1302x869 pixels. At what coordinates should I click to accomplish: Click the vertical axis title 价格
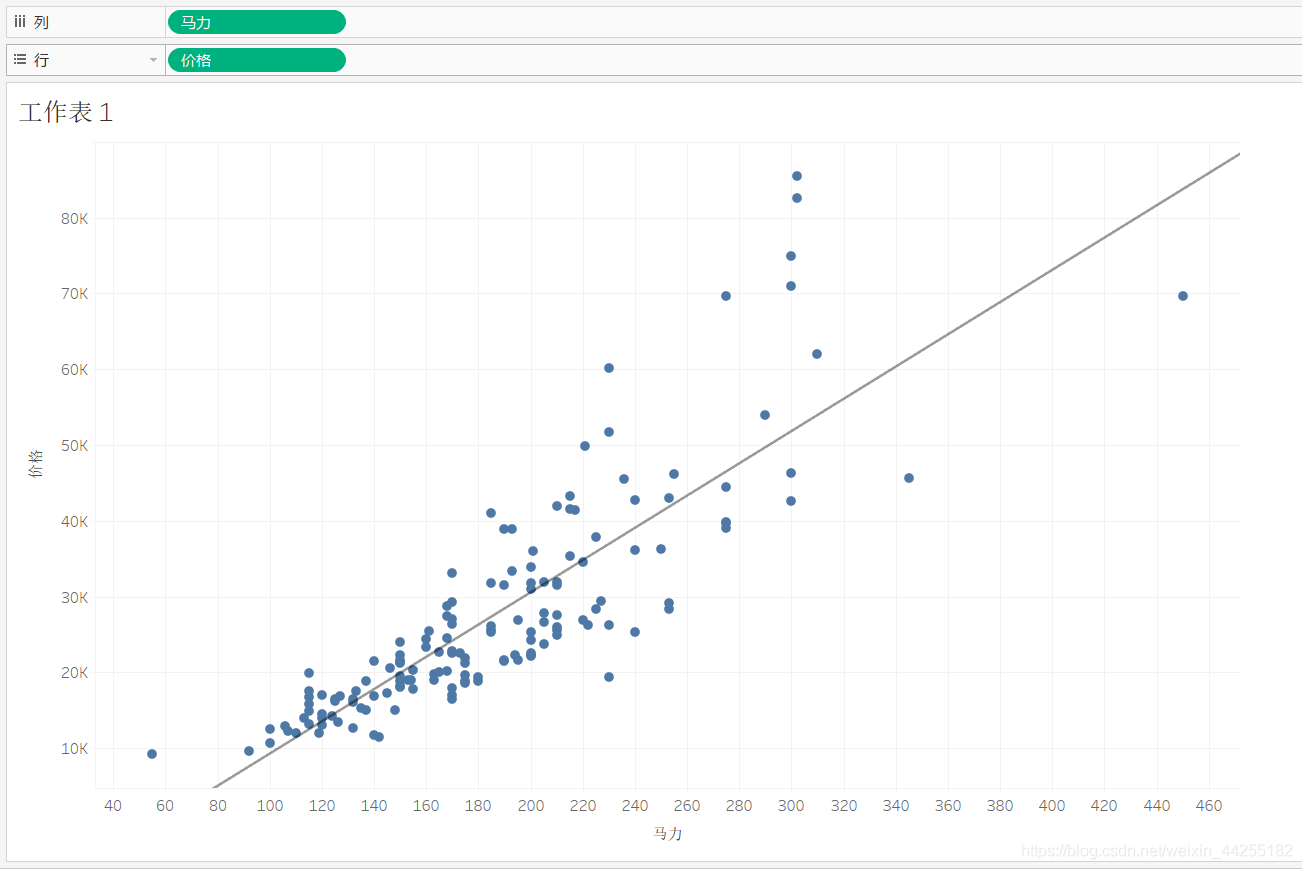click(x=37, y=464)
